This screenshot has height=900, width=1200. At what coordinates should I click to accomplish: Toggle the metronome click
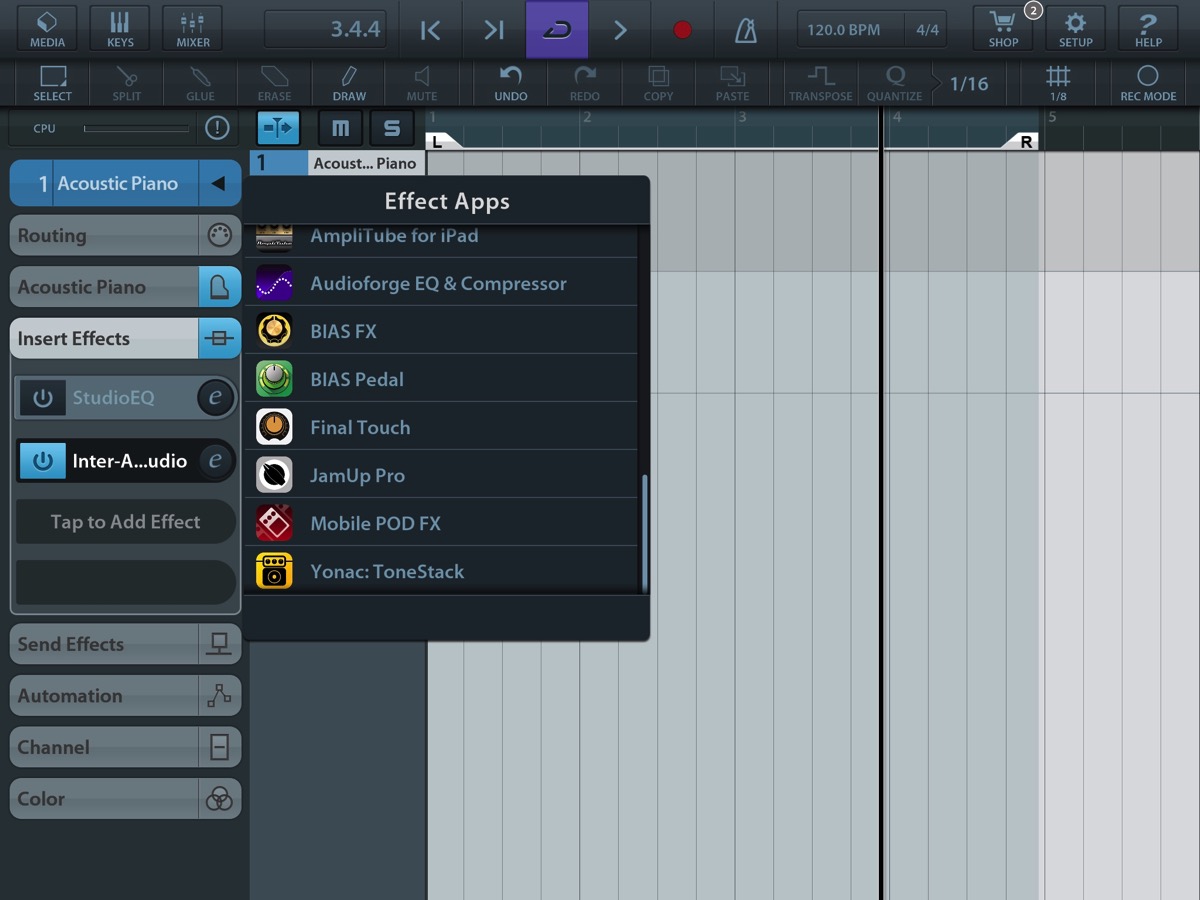(x=746, y=30)
